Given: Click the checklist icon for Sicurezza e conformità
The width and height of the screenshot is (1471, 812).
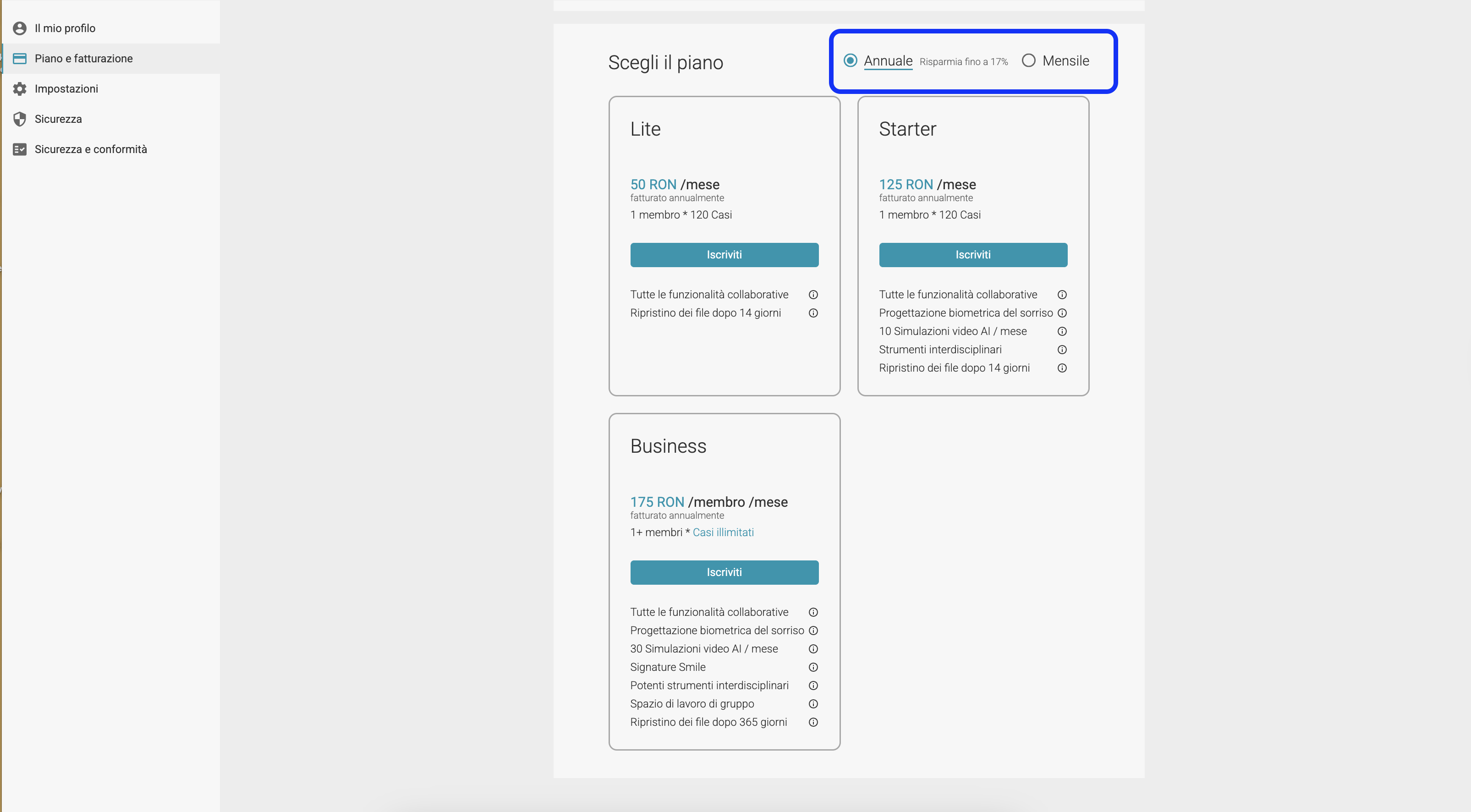Looking at the screenshot, I should pyautogui.click(x=19, y=149).
